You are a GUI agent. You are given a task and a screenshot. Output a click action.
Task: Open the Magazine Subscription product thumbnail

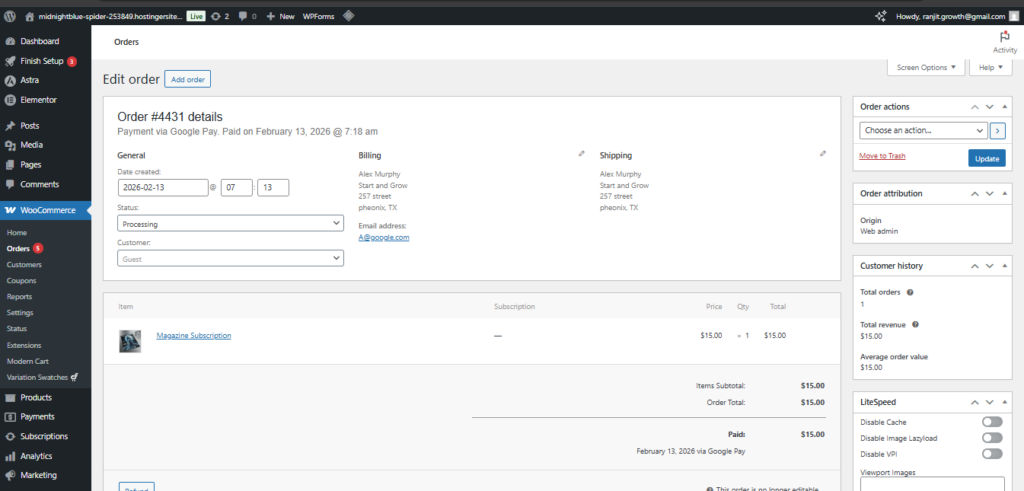130,341
